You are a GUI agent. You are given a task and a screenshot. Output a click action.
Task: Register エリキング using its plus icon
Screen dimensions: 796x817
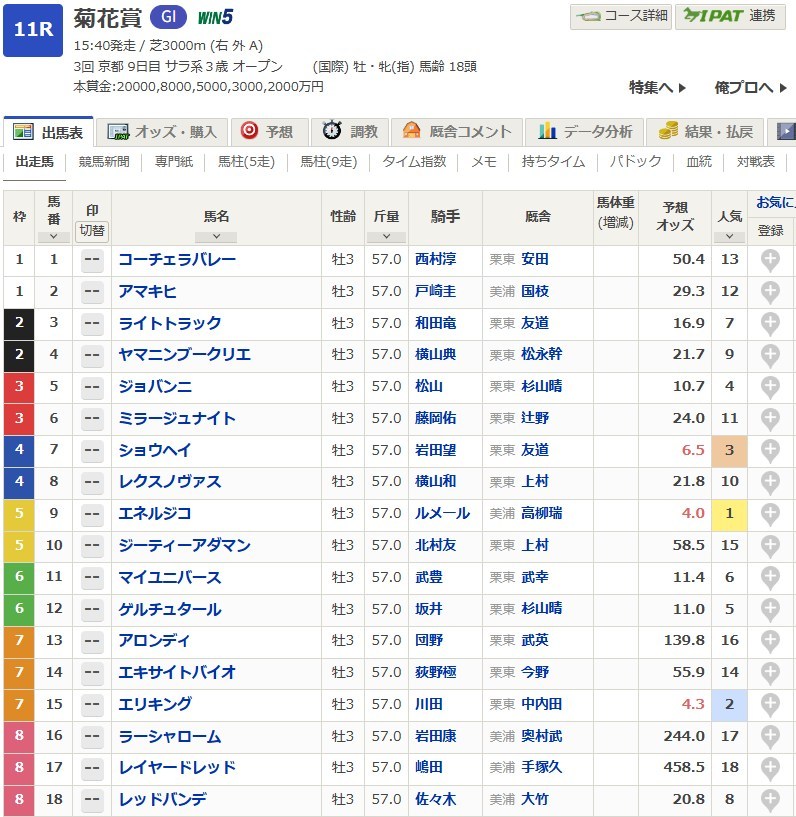point(769,704)
